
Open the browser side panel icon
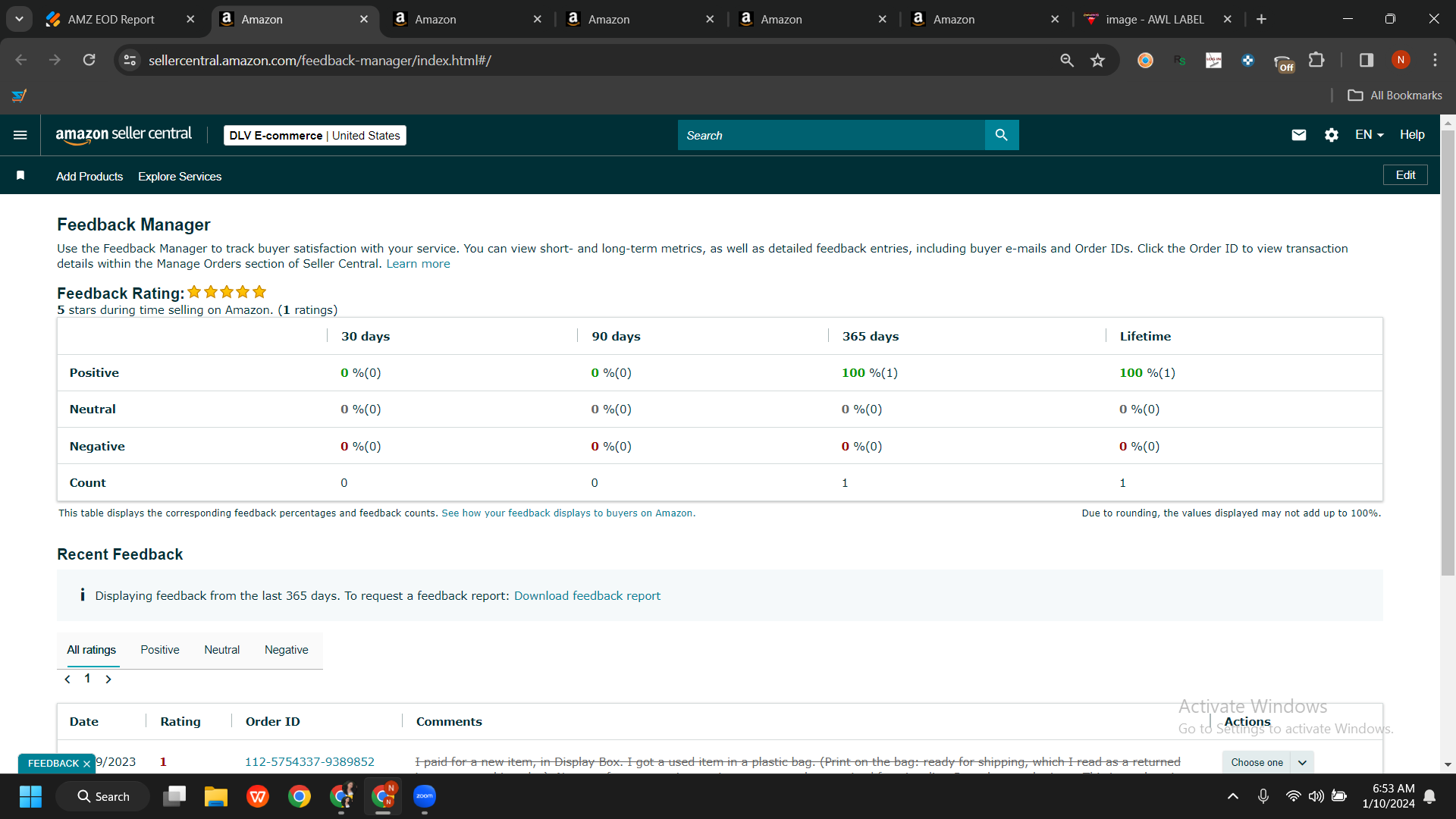[1366, 60]
